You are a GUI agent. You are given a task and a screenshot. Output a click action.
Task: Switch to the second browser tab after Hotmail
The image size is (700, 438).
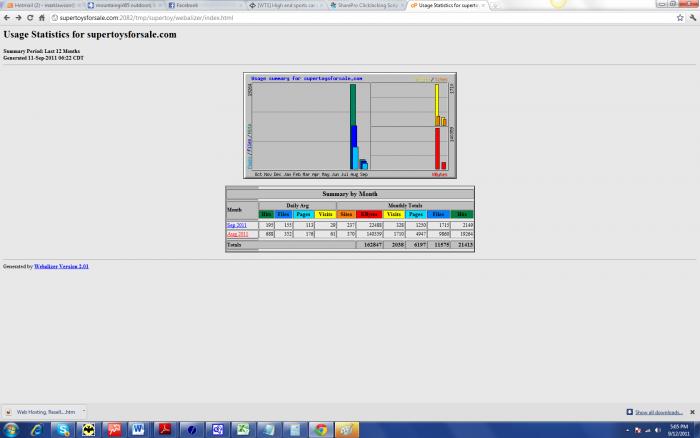[x=124, y=5]
